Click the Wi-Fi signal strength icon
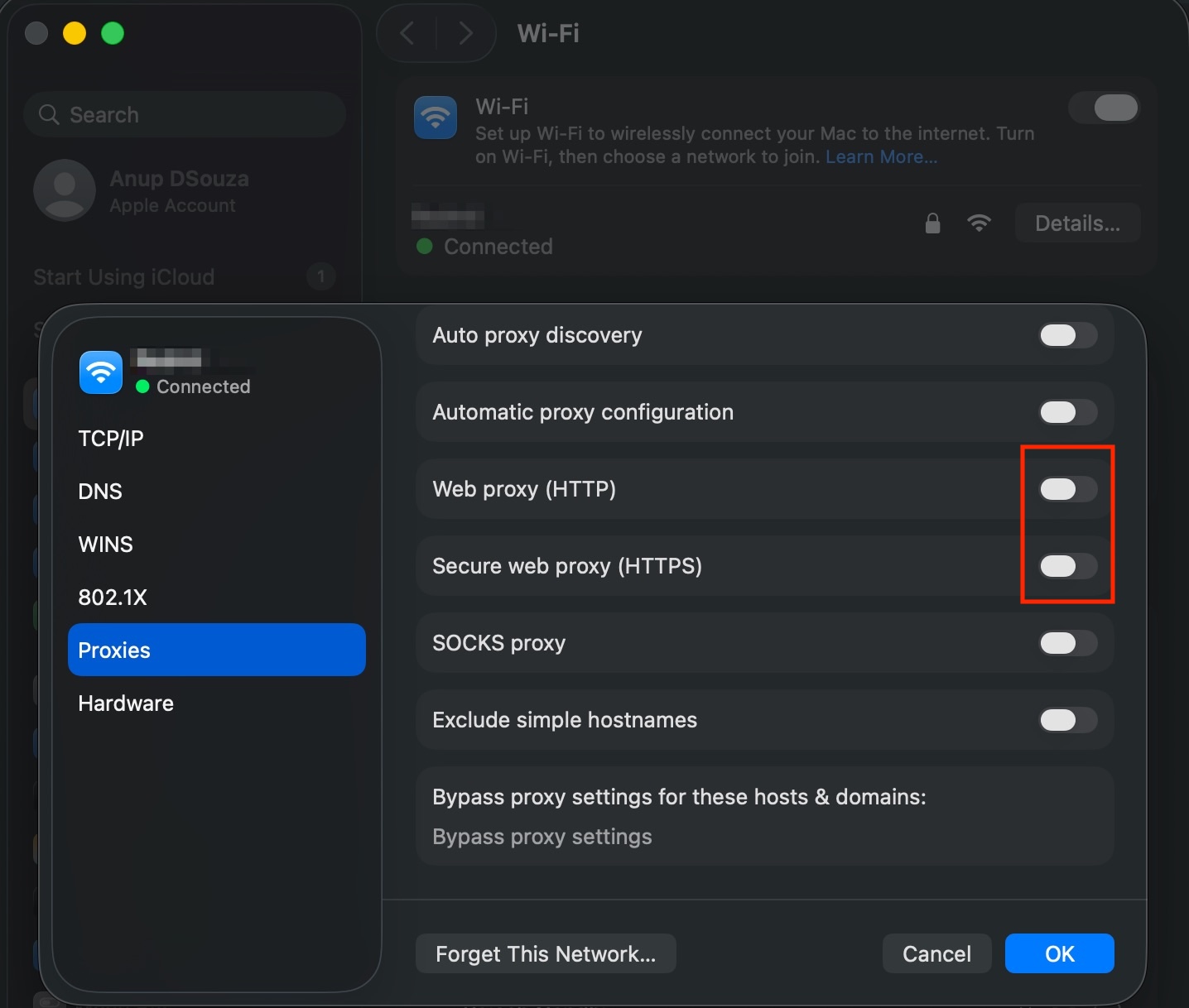1189x1008 pixels. (980, 223)
